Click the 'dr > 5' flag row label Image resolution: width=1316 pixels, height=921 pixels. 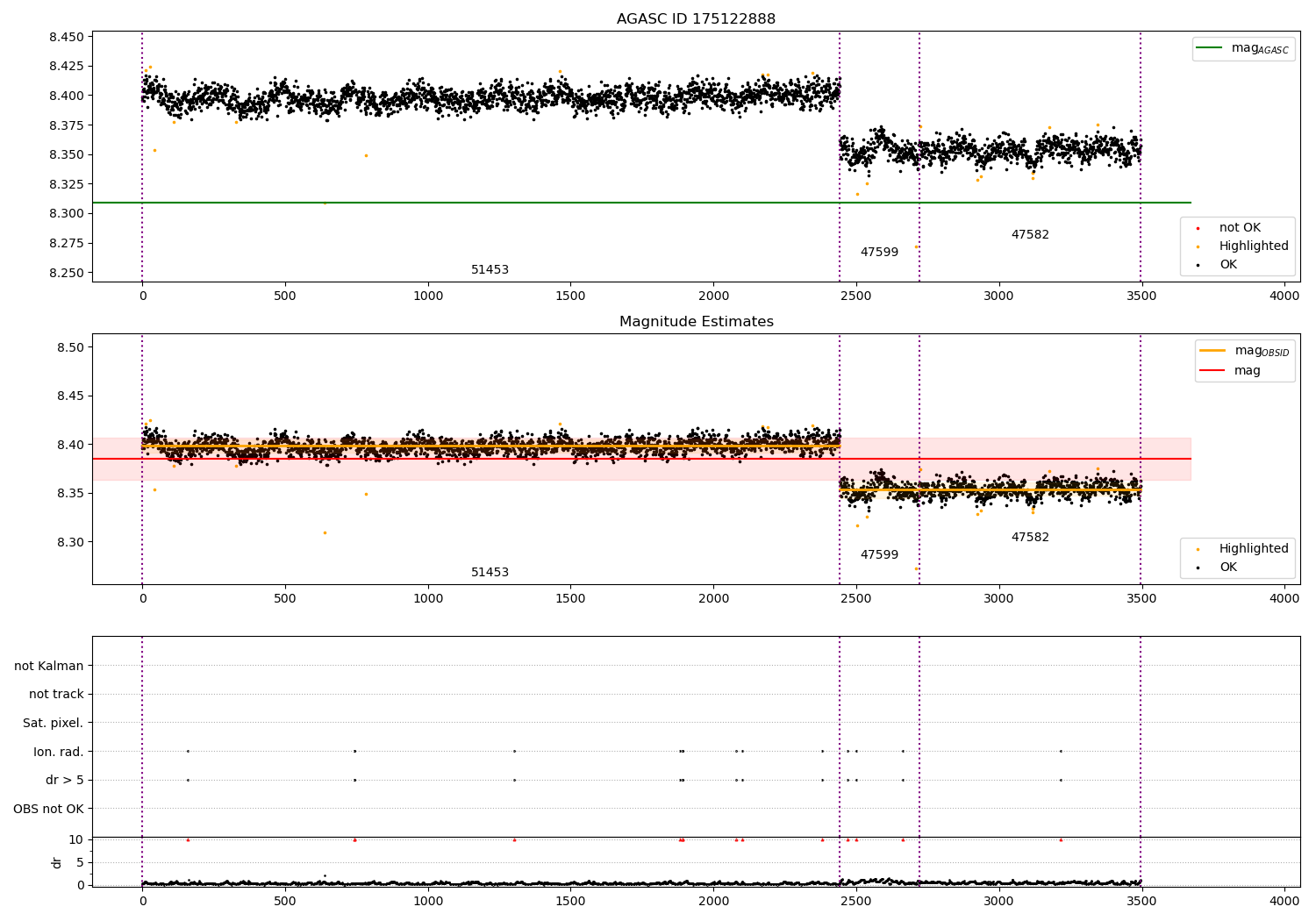[64, 780]
